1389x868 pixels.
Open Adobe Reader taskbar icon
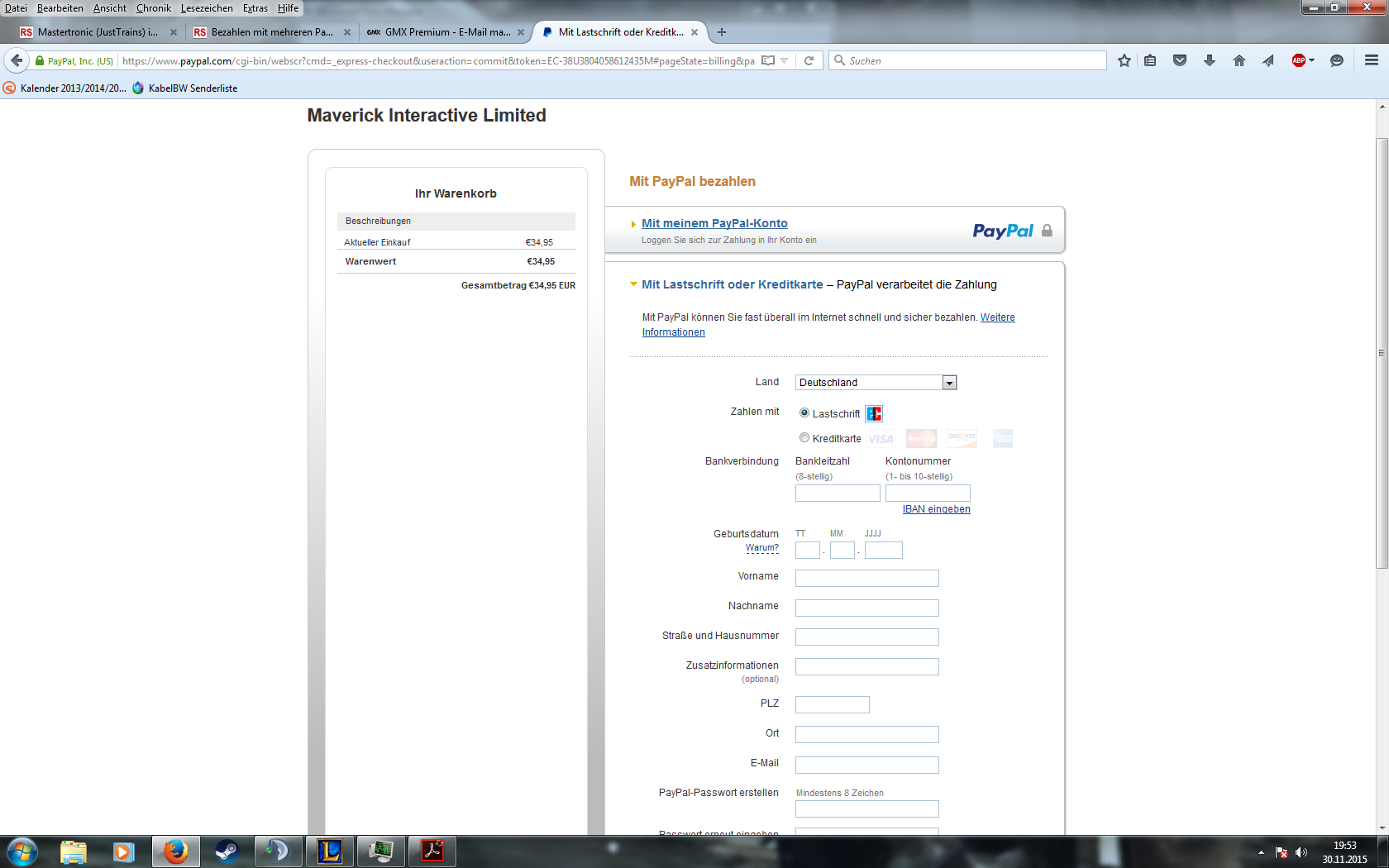[x=432, y=851]
